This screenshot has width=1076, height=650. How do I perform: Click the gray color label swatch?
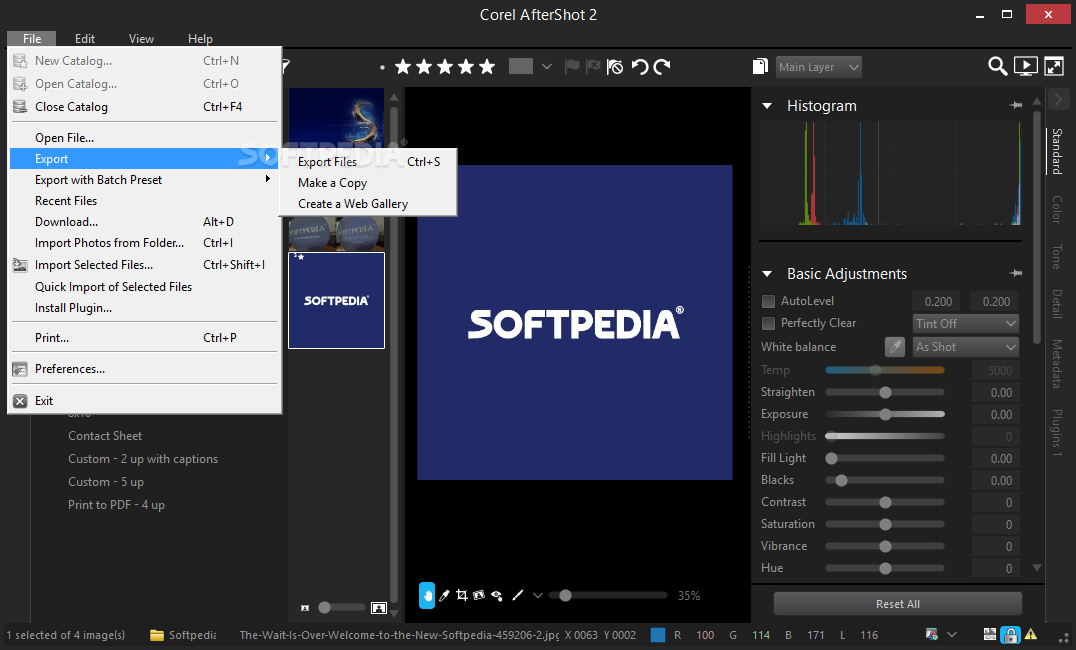(521, 67)
